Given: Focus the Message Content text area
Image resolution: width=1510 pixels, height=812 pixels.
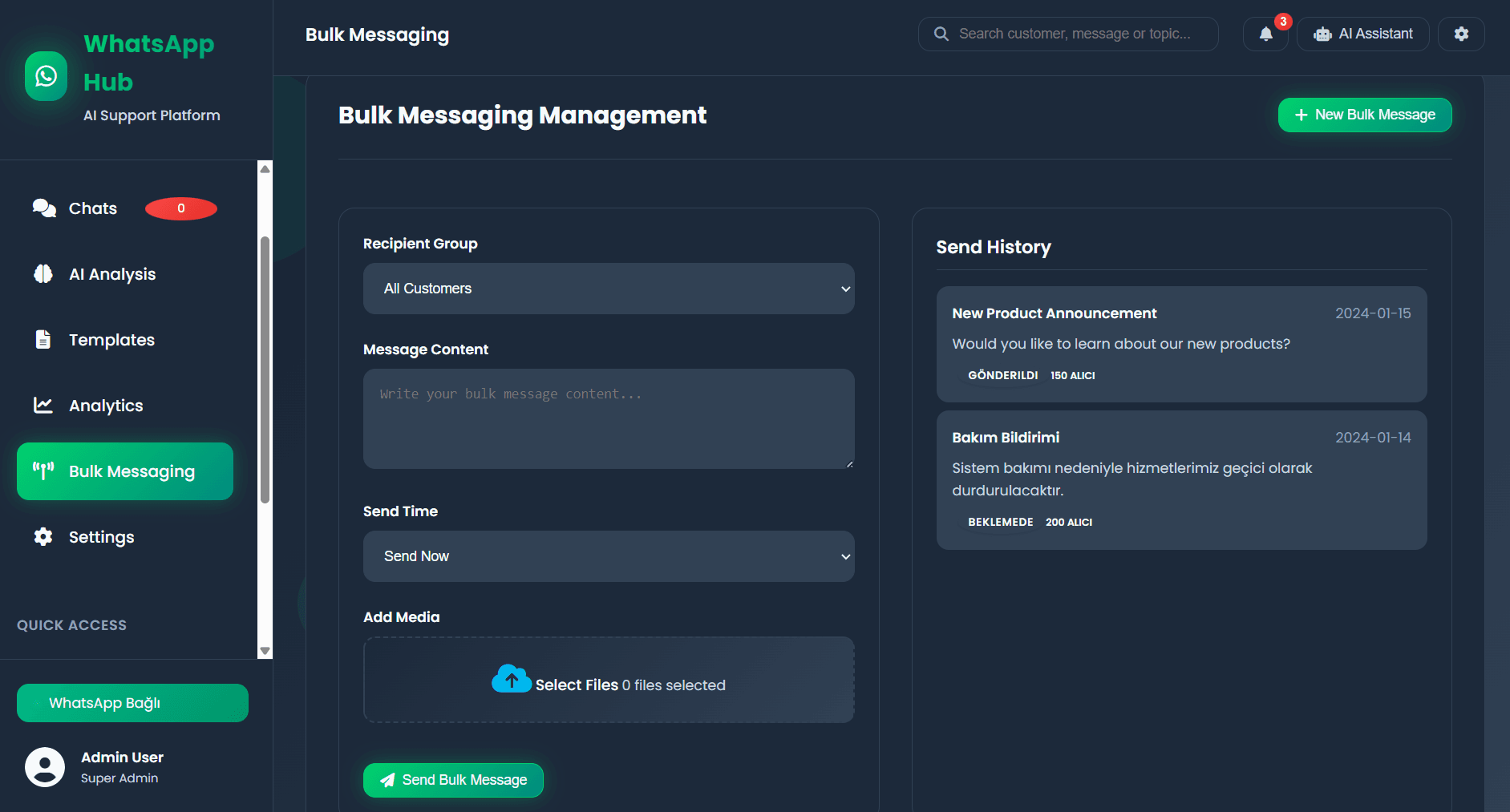Looking at the screenshot, I should pyautogui.click(x=609, y=418).
